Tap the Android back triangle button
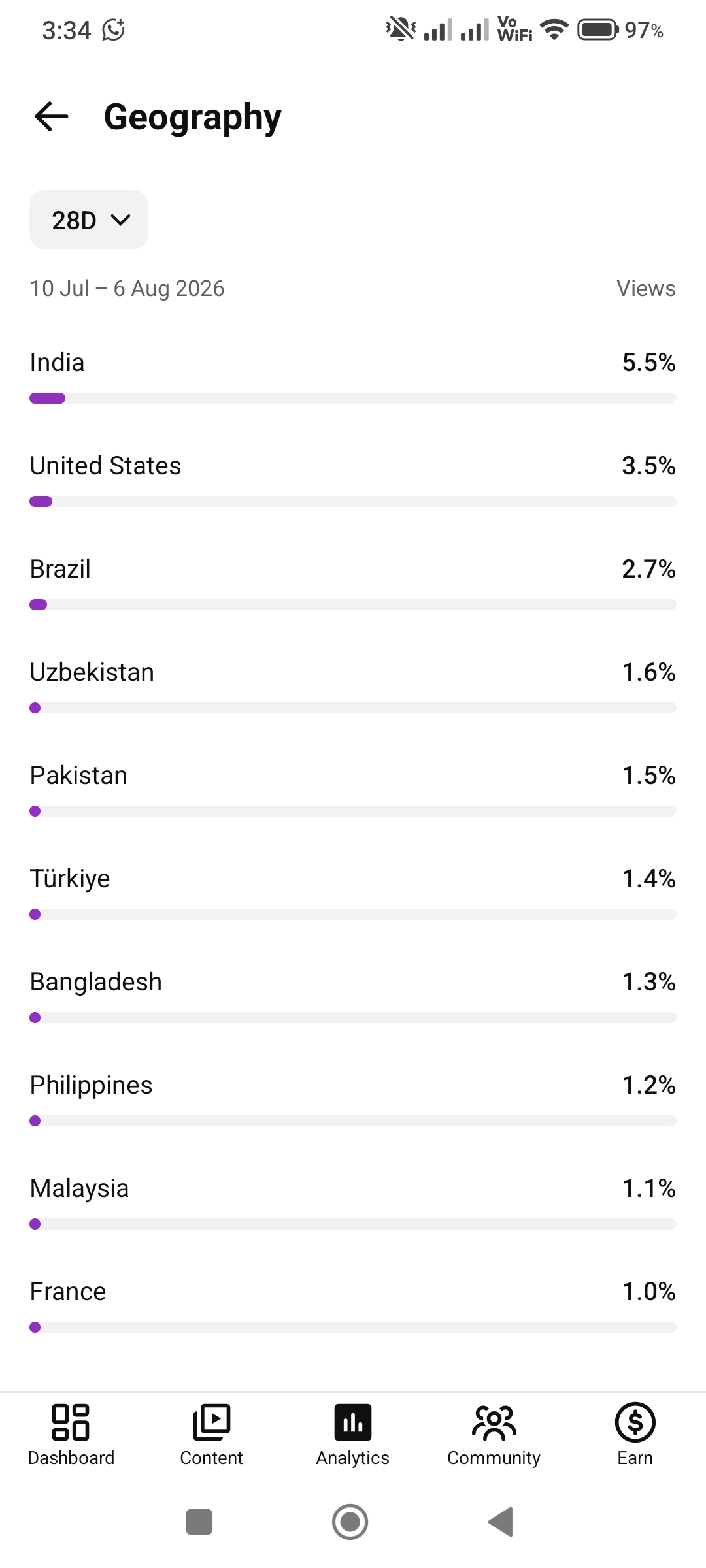The width and height of the screenshot is (706, 1568). pos(501,1522)
